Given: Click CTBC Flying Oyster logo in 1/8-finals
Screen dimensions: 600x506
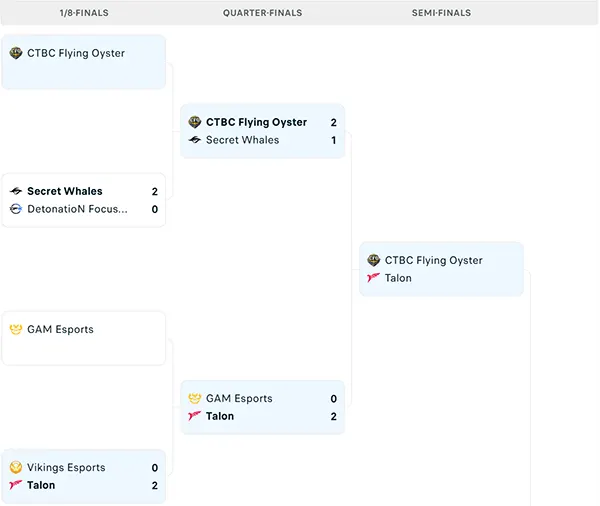Looking at the screenshot, I should (x=16, y=53).
